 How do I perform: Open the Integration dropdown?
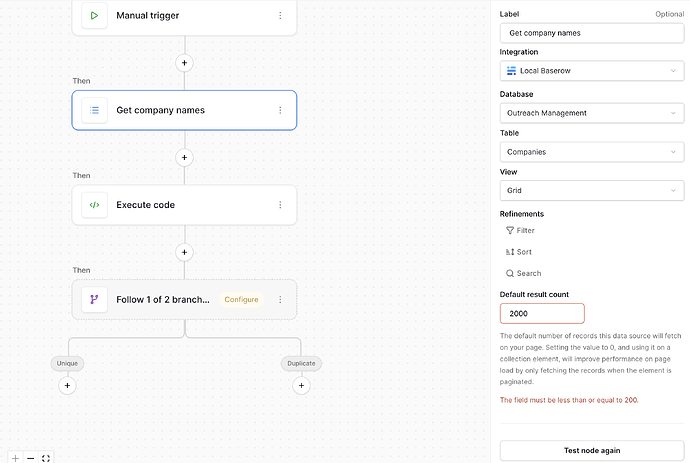[x=592, y=71]
